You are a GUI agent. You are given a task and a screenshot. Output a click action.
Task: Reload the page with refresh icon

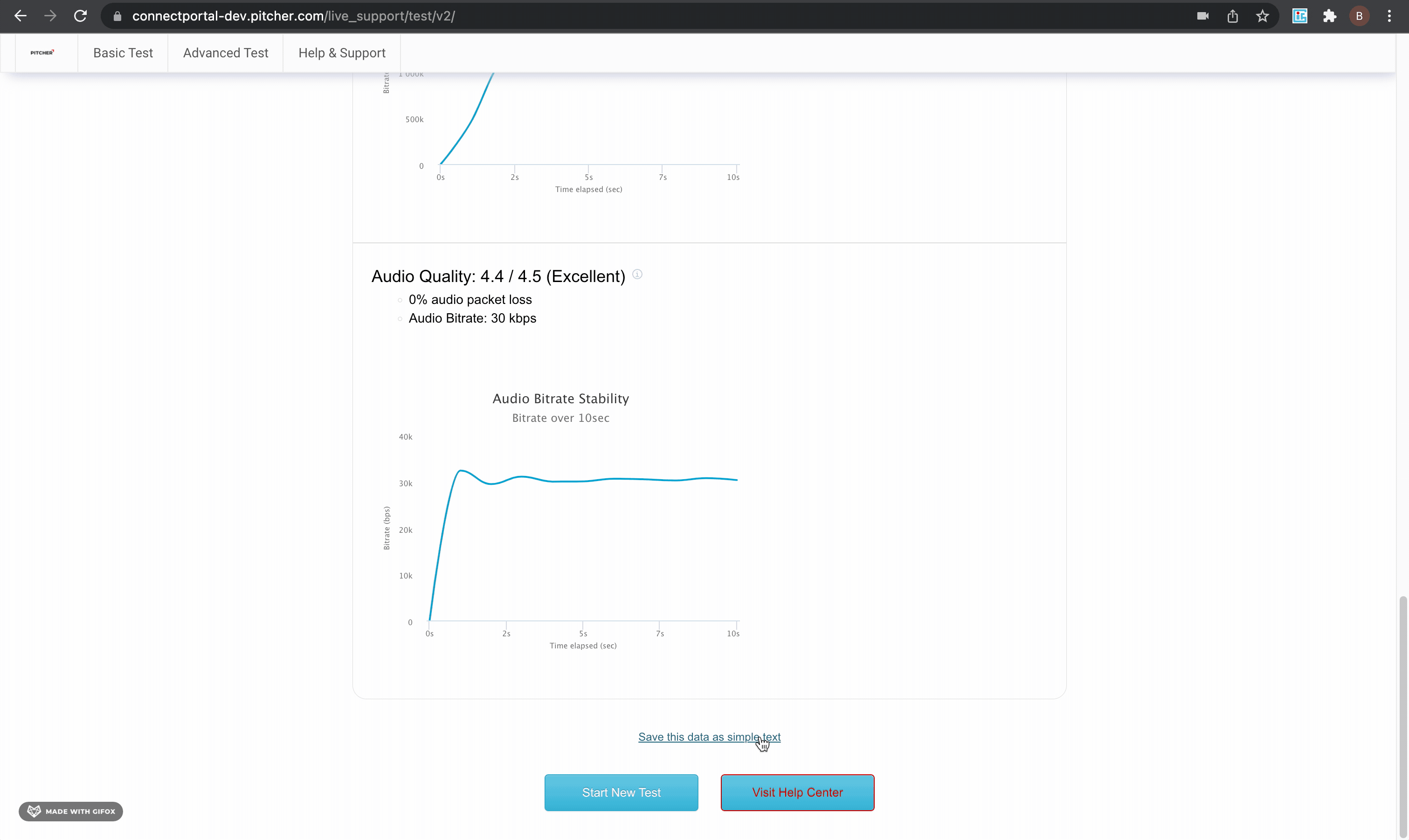click(x=80, y=16)
